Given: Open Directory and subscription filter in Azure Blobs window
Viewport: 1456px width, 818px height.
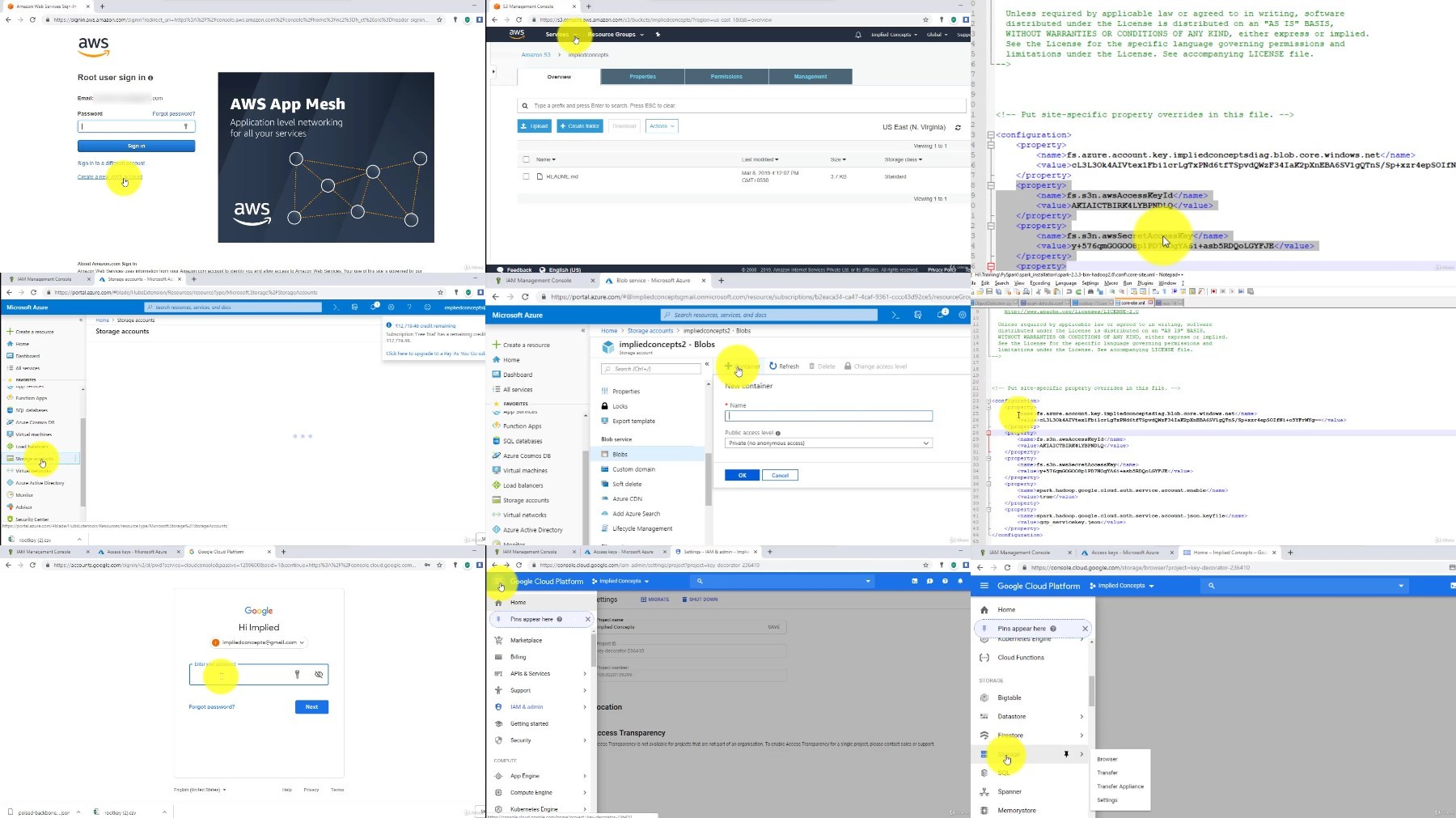Looking at the screenshot, I should coord(918,315).
